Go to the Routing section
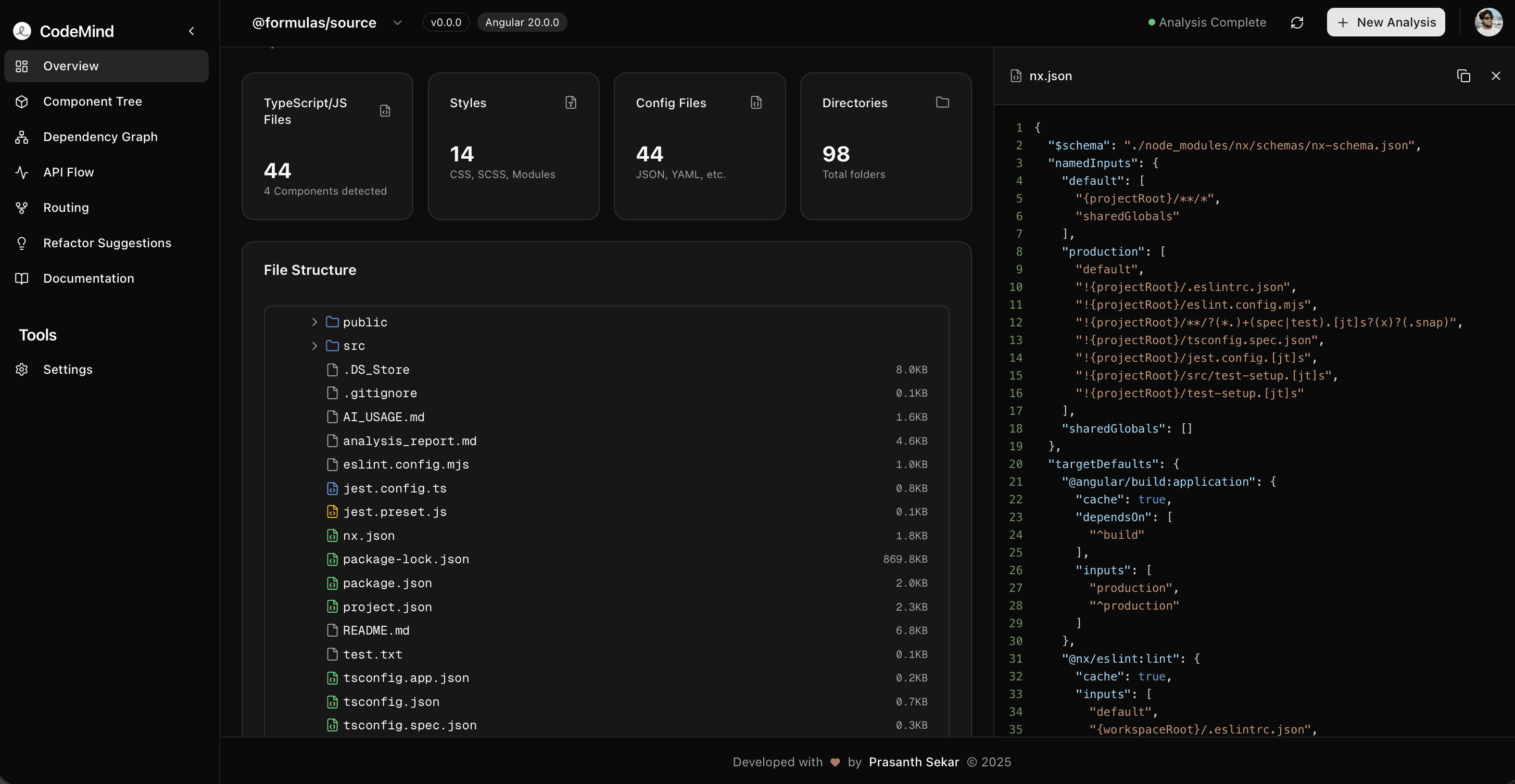Viewport: 1515px width, 784px height. (x=66, y=208)
